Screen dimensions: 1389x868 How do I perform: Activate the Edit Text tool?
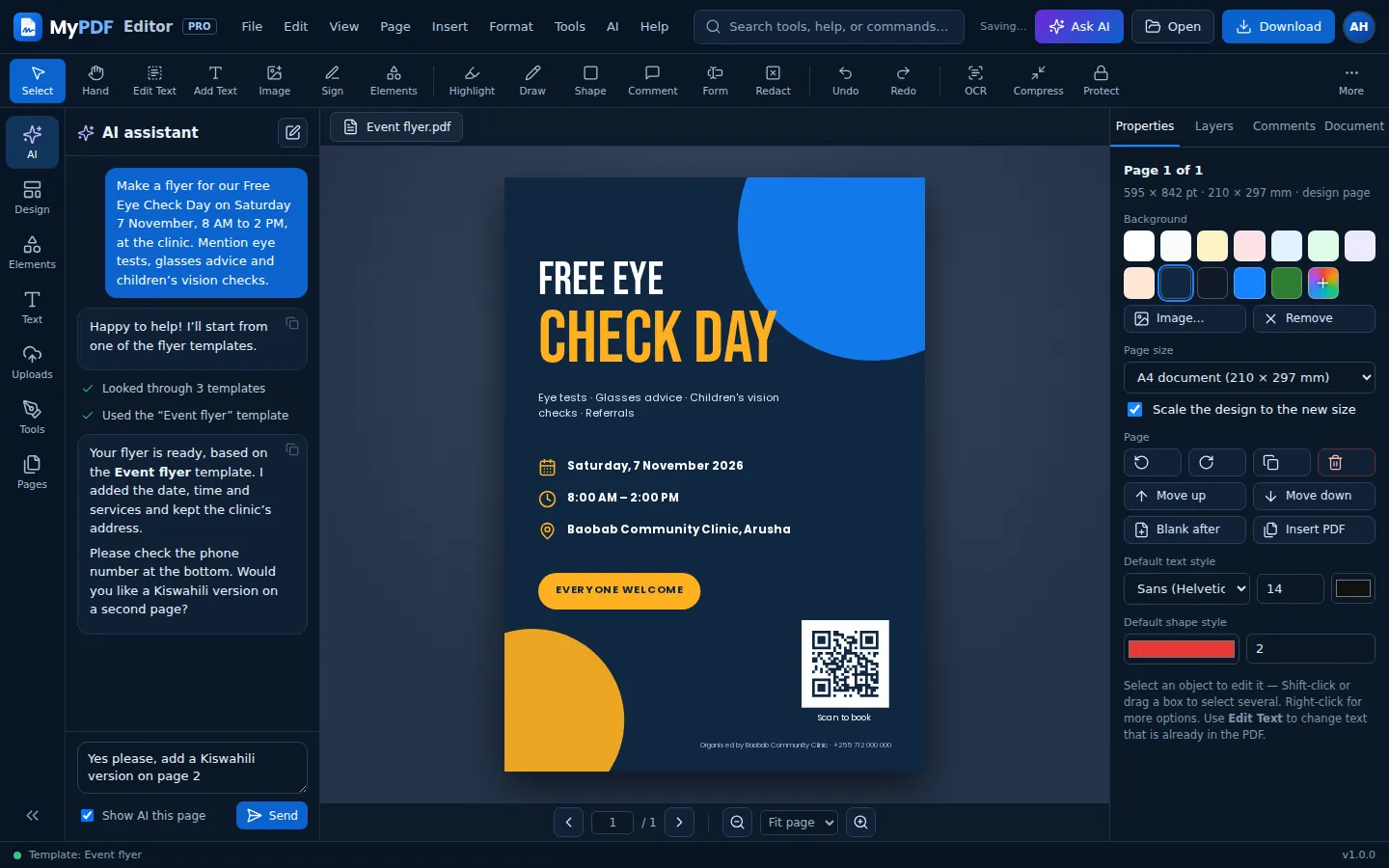[154, 80]
